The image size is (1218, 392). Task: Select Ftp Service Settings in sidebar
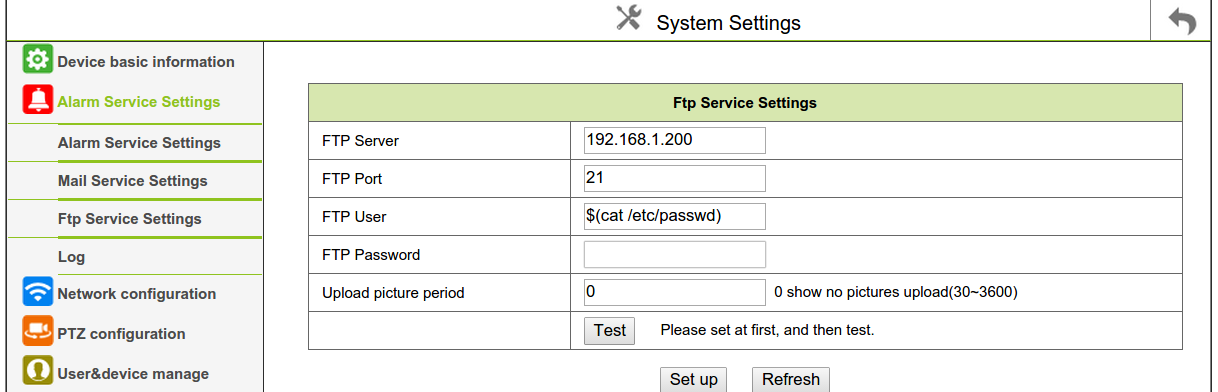[130, 219]
